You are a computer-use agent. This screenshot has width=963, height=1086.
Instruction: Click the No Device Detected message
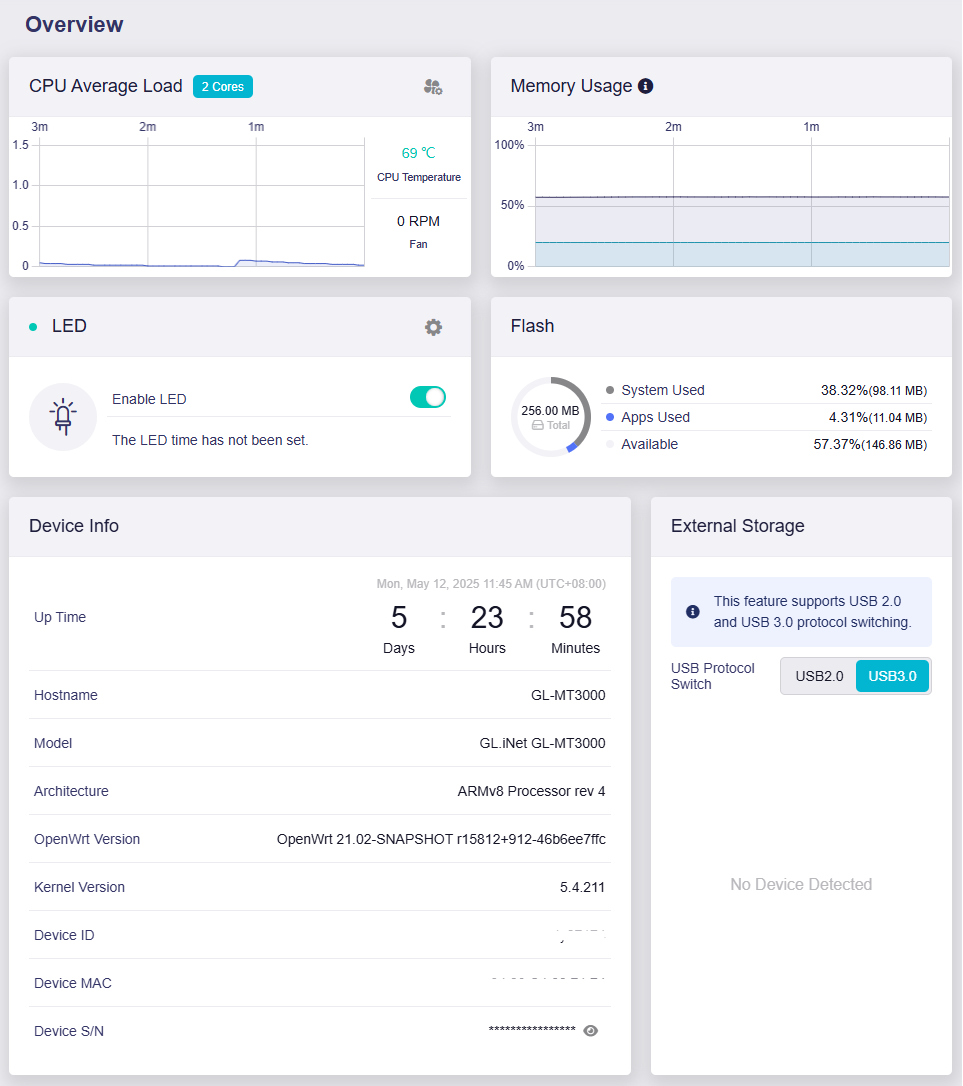click(801, 884)
